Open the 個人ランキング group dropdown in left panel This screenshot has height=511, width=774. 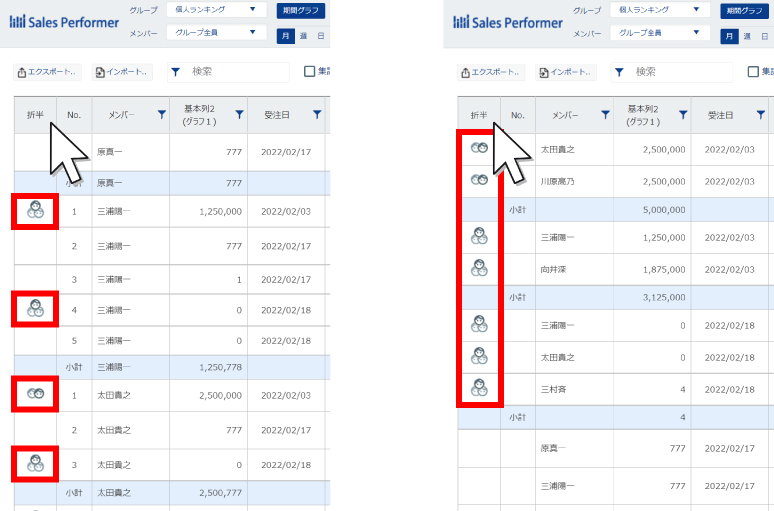[214, 10]
